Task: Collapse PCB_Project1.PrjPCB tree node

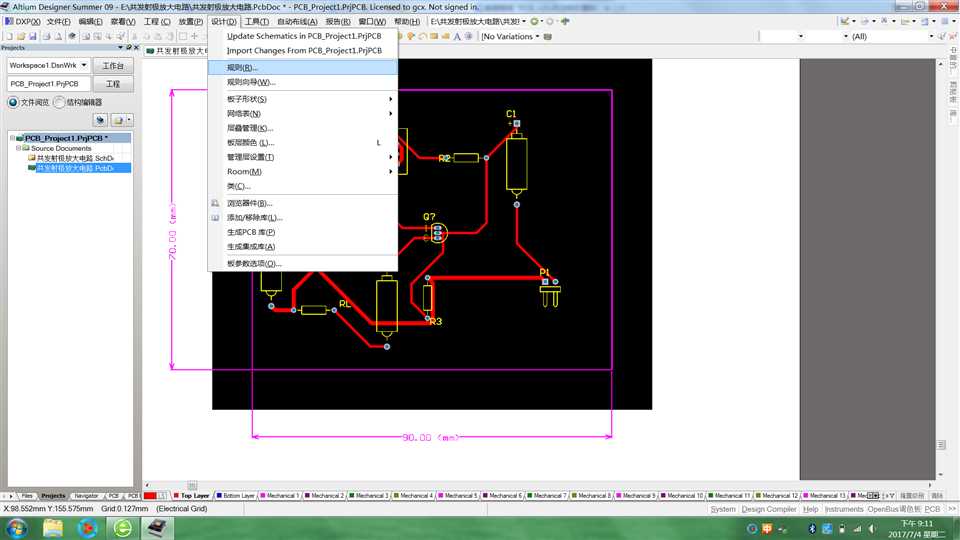Action: (x=12, y=138)
